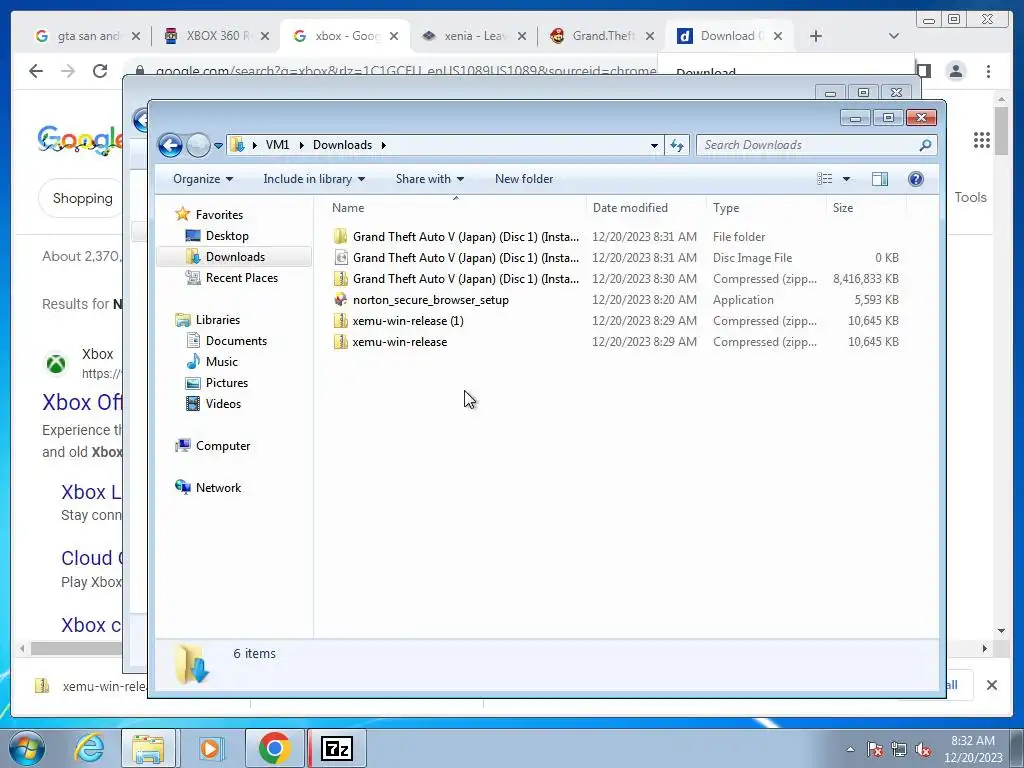This screenshot has height=768, width=1024.
Task: Expand the arrow after Downloads breadcrumb
Action: (x=383, y=145)
